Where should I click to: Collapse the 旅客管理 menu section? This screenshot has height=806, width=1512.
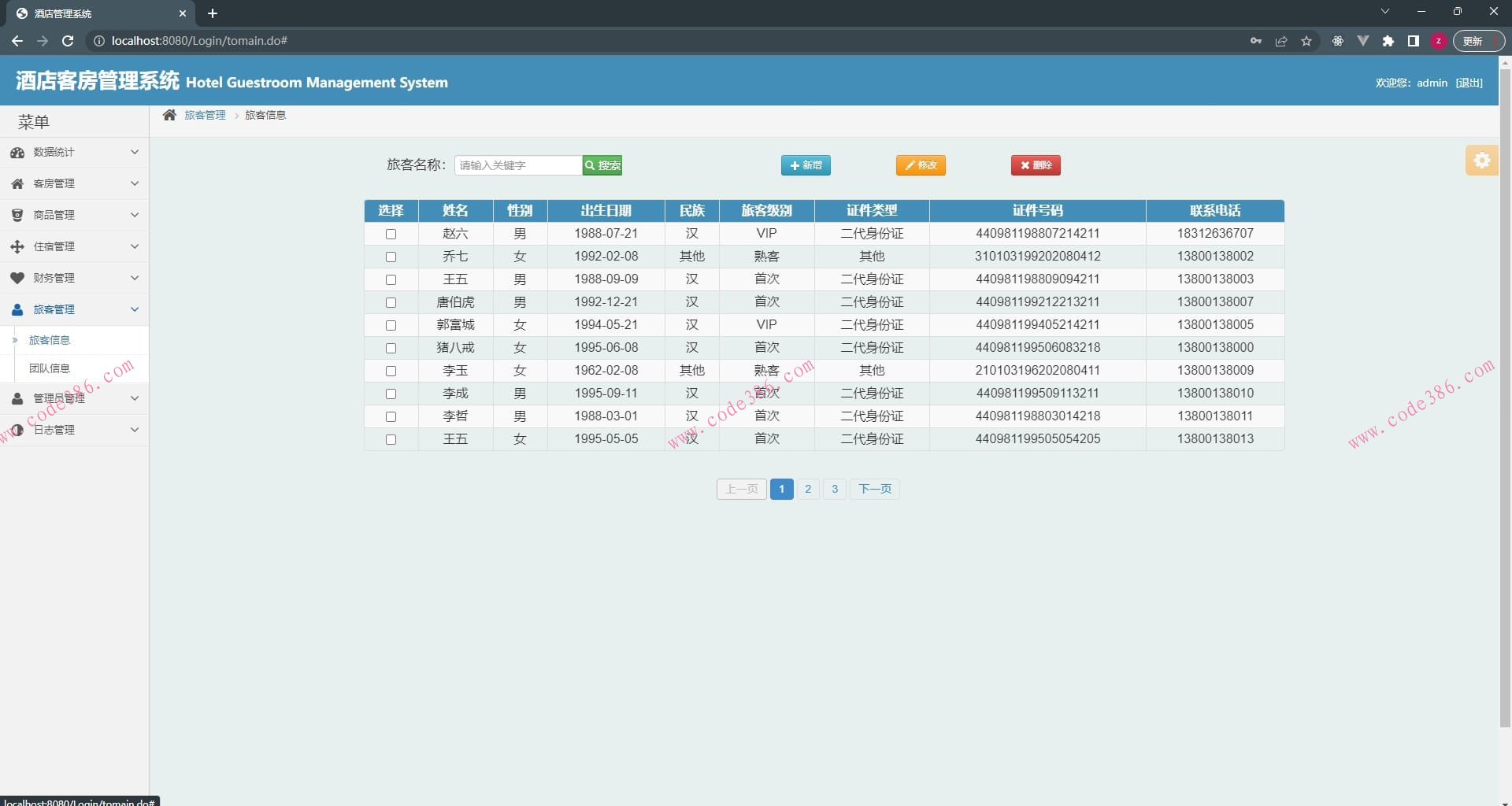pos(74,309)
